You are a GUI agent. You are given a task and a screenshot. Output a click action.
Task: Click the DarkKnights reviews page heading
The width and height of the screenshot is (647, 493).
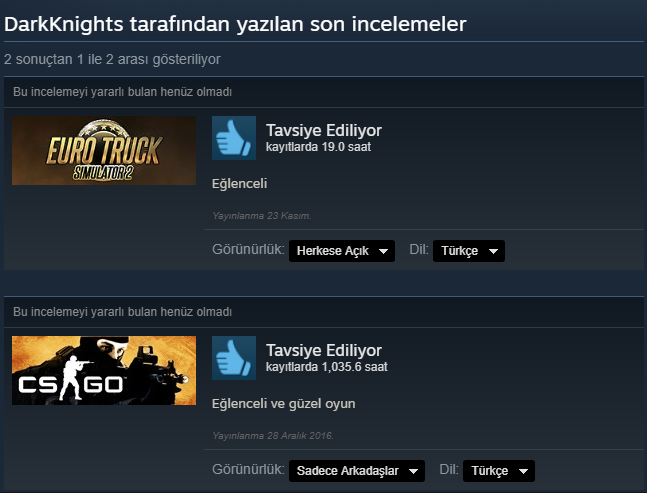(235, 24)
